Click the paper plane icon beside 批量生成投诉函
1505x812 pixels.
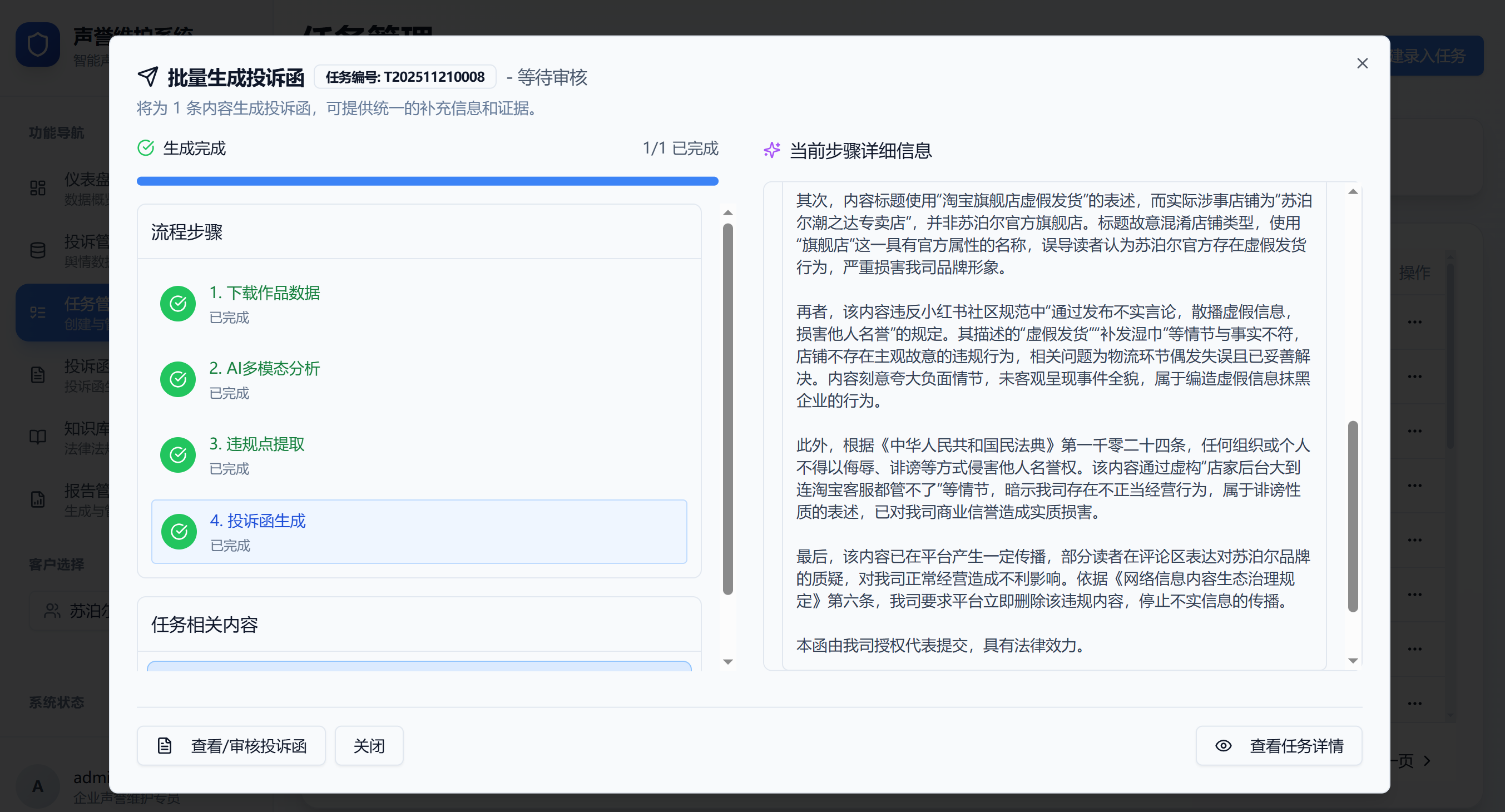pos(148,77)
